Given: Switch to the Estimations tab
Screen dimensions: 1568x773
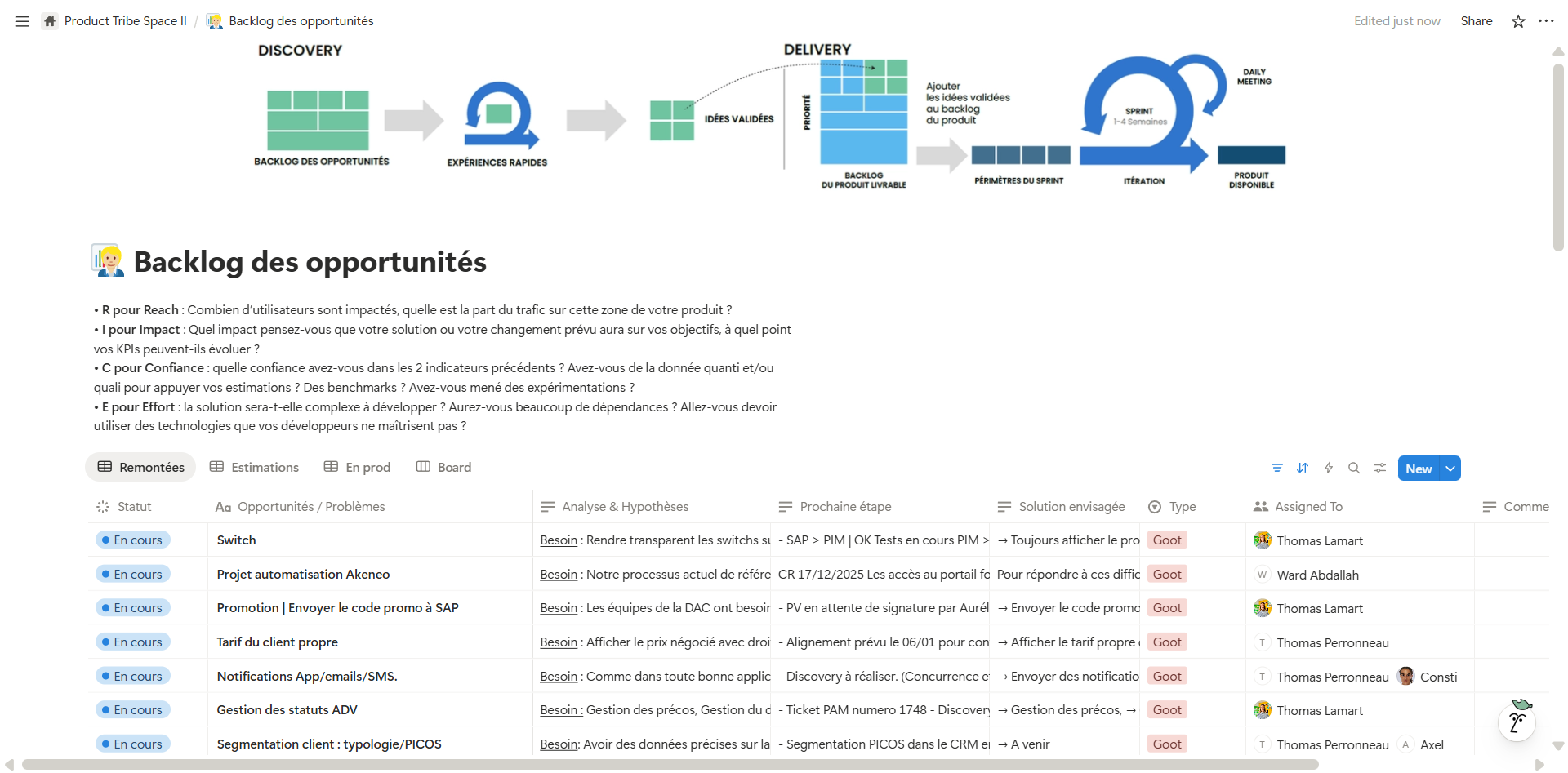Looking at the screenshot, I should pos(254,467).
